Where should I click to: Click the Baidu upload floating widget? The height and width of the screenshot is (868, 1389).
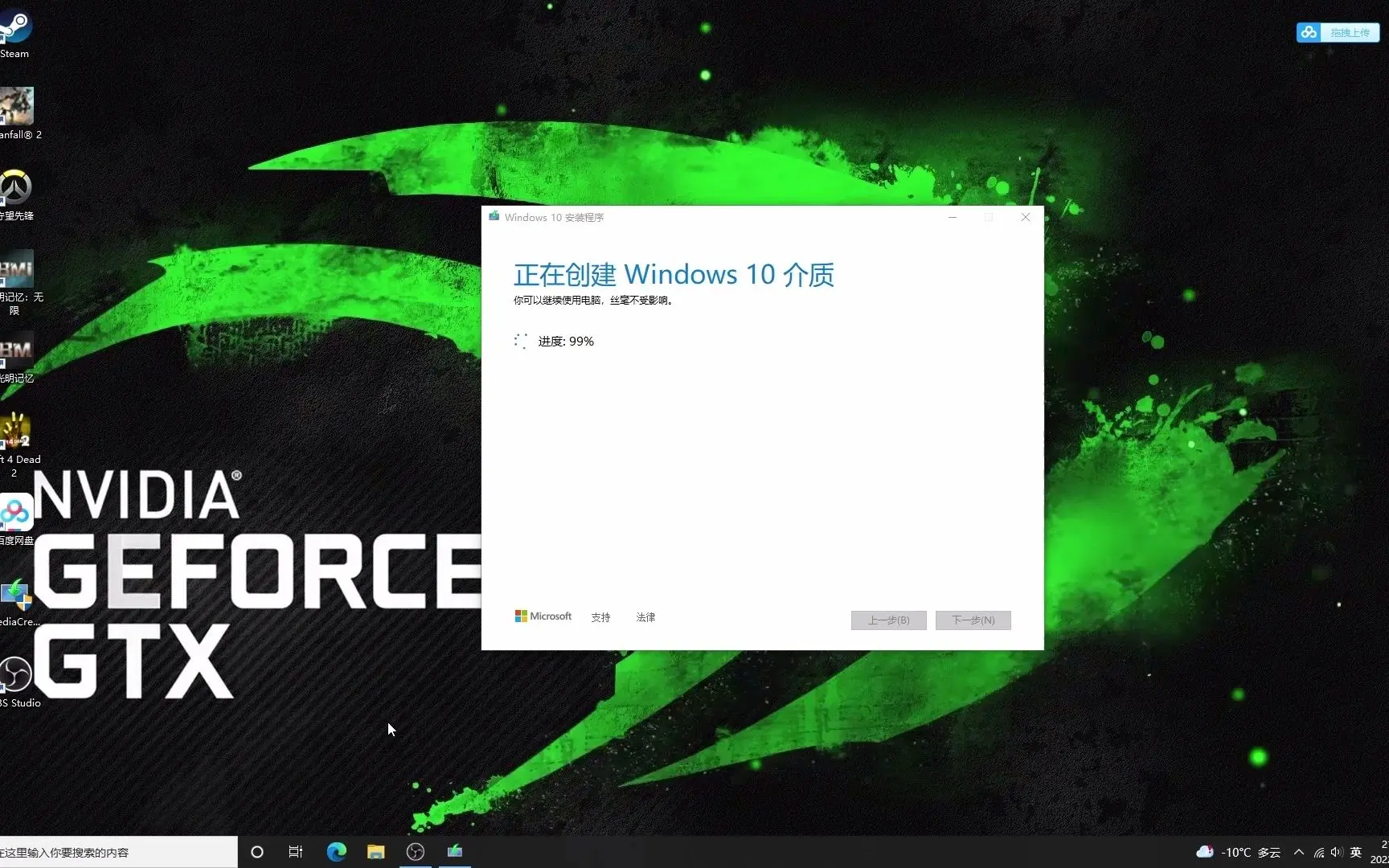tap(1338, 32)
